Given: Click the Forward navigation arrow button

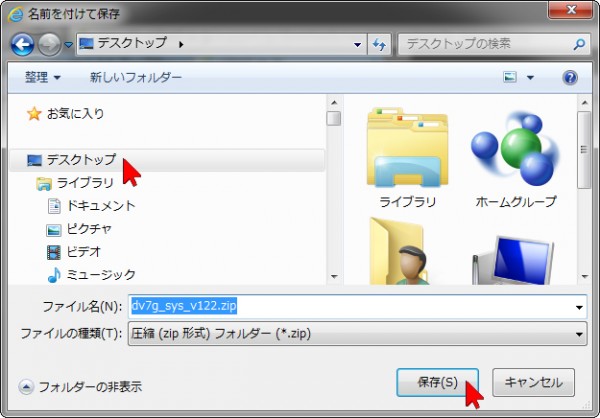Looking at the screenshot, I should click(49, 45).
